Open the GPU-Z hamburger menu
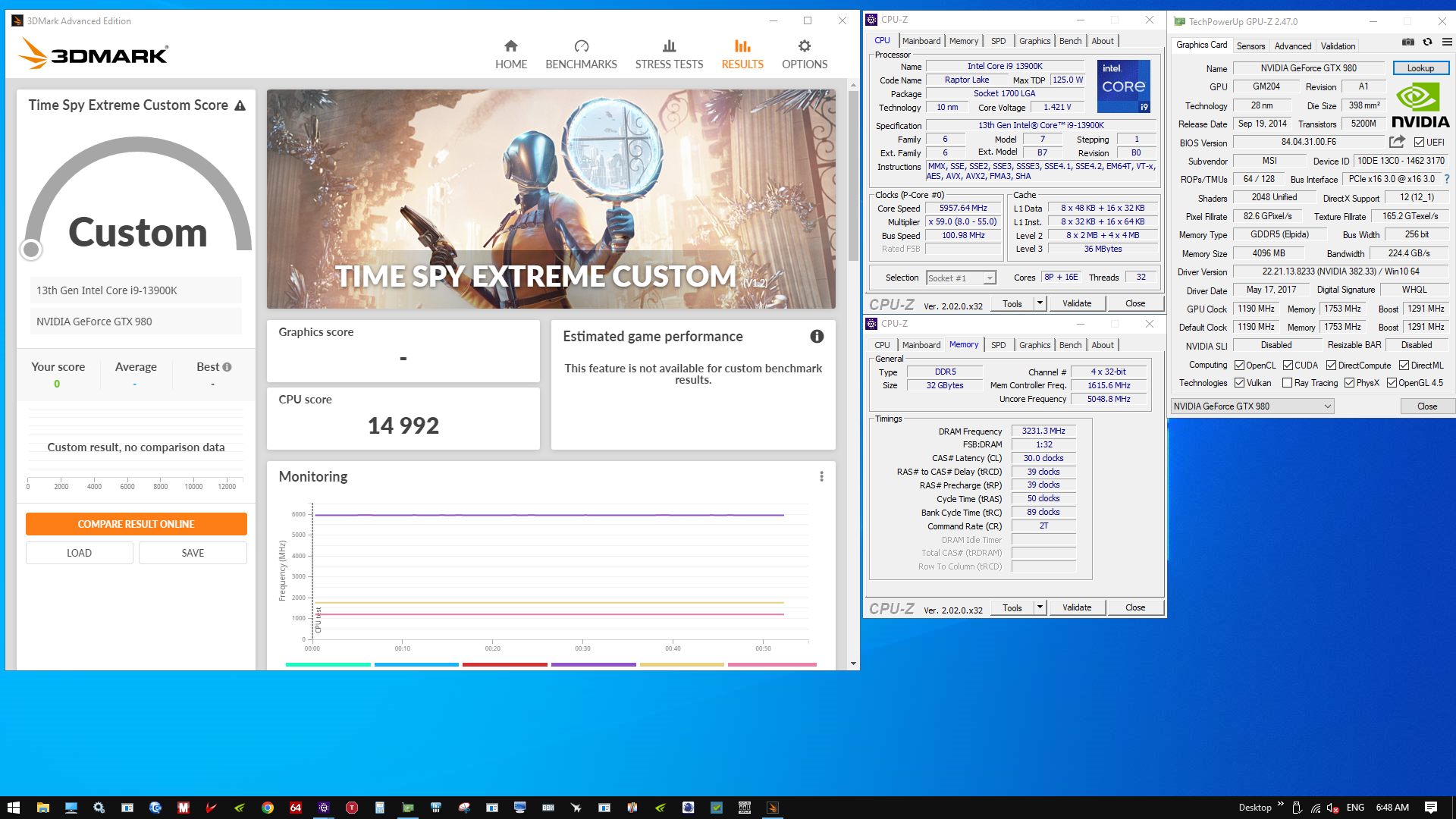Viewport: 1456px width, 819px height. (x=1447, y=42)
